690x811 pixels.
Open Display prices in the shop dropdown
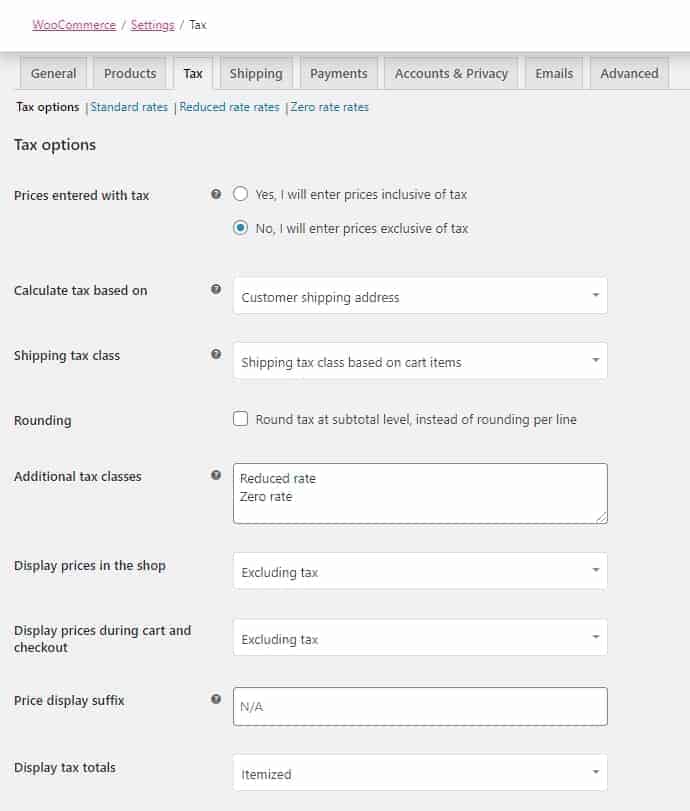(x=420, y=571)
